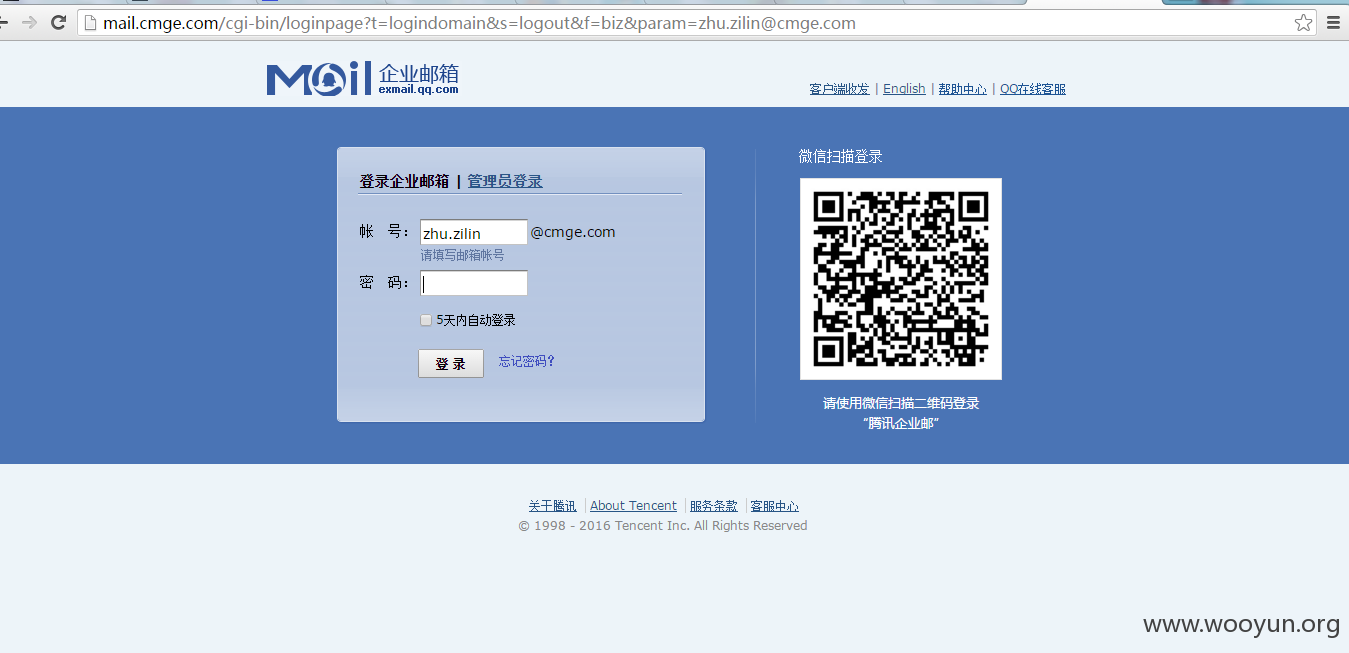Focus the 密码 password field
Viewport: 1349px width, 653px height.
(x=474, y=283)
